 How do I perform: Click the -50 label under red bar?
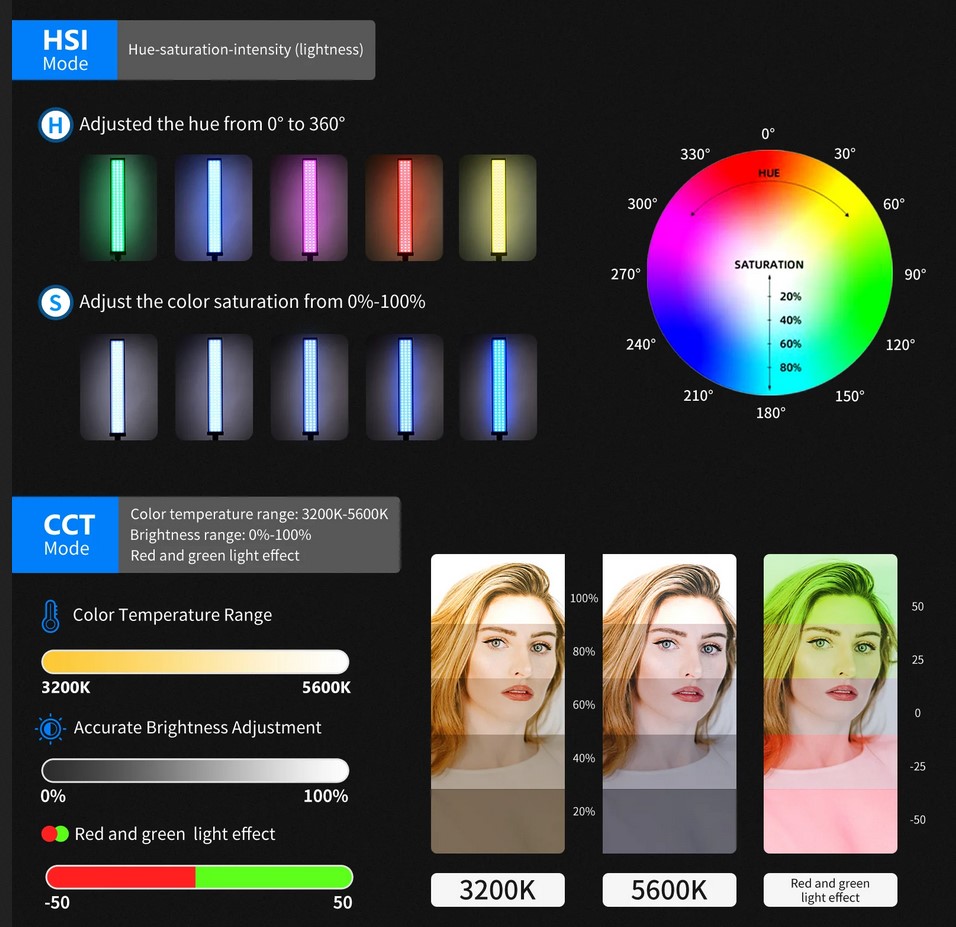click(57, 903)
